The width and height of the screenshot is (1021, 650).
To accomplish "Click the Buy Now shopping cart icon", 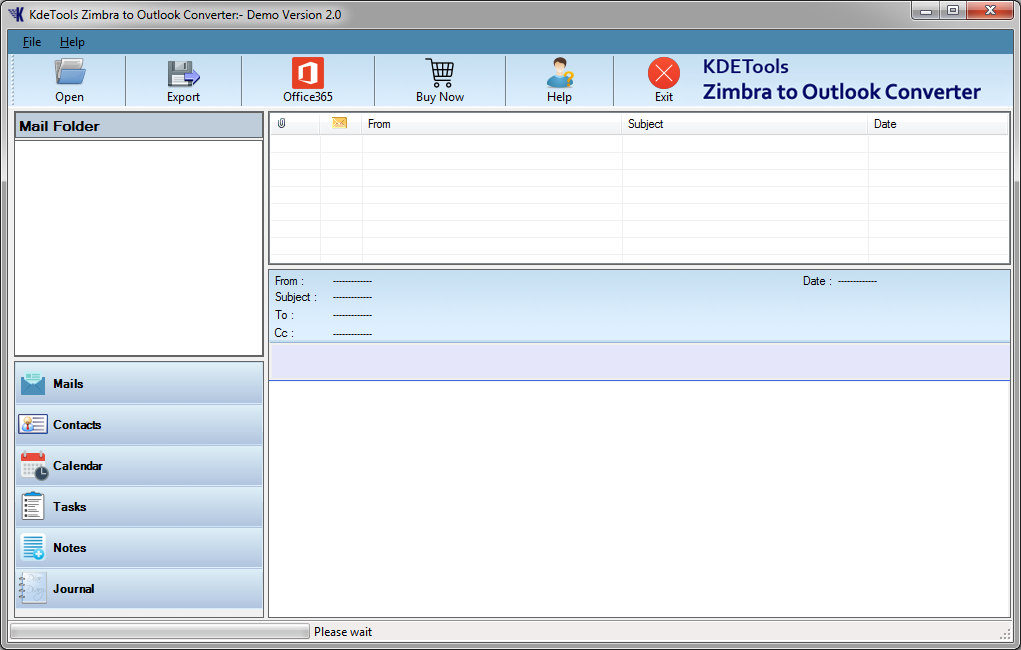I will click(440, 73).
